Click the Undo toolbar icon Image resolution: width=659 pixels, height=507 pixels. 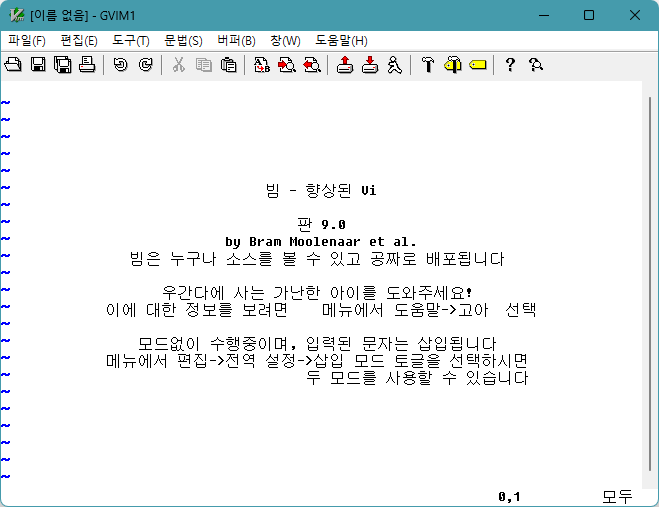click(x=121, y=65)
